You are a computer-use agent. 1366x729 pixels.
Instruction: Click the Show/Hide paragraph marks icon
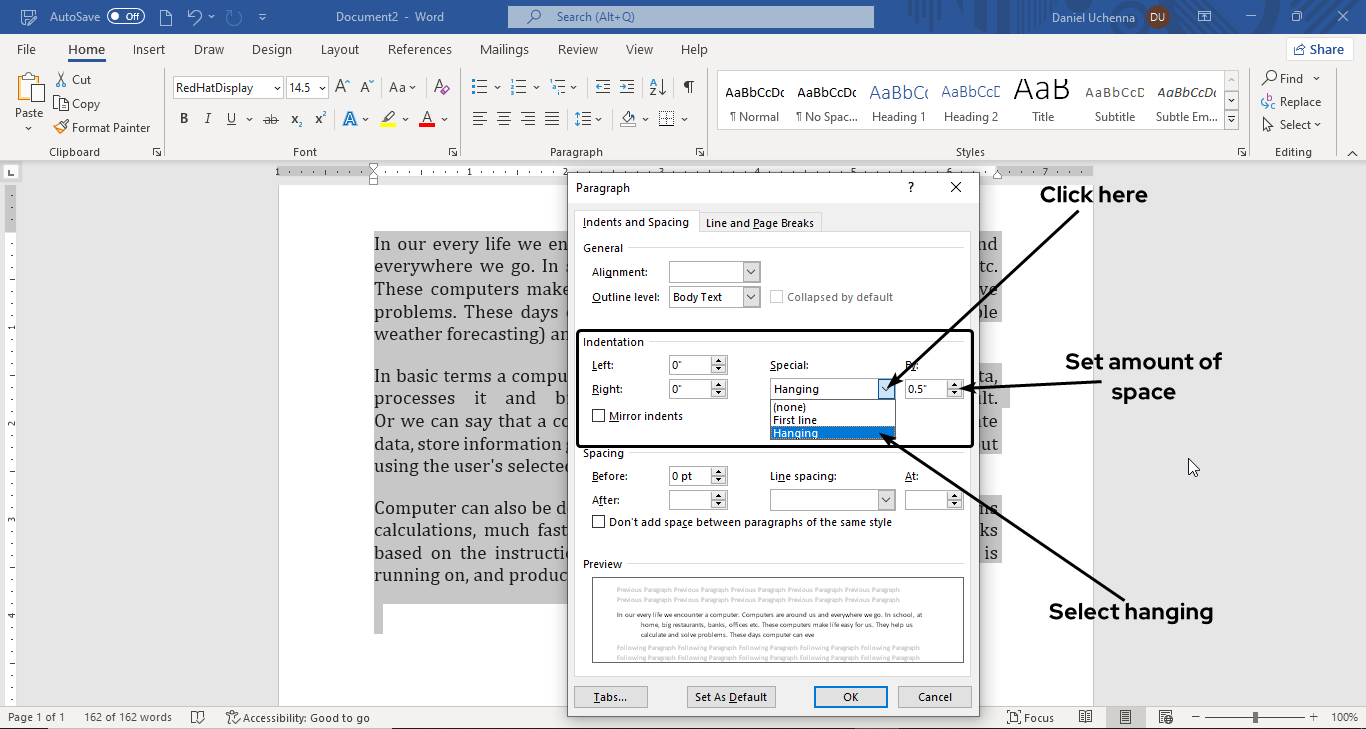689,88
